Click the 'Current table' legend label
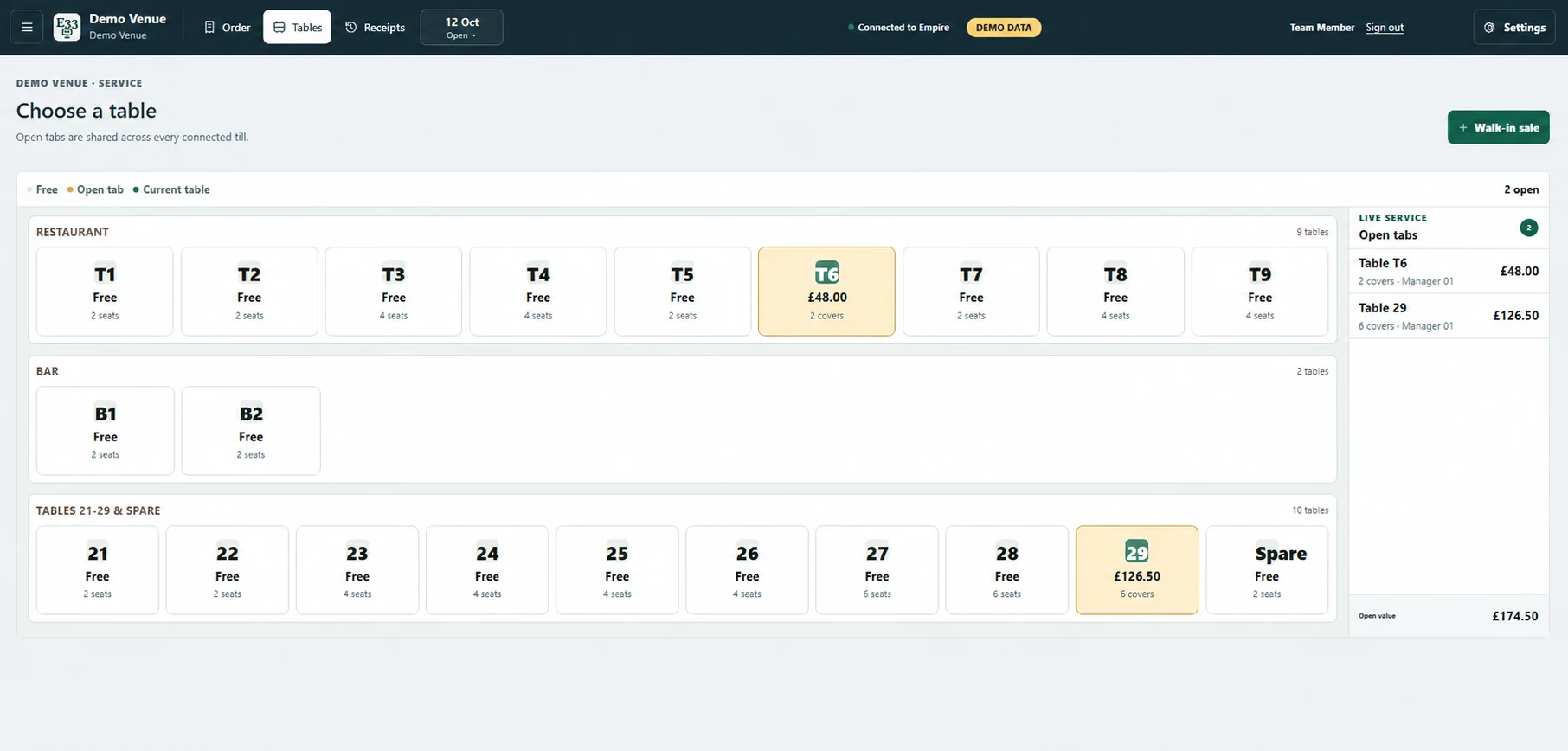 (x=177, y=189)
